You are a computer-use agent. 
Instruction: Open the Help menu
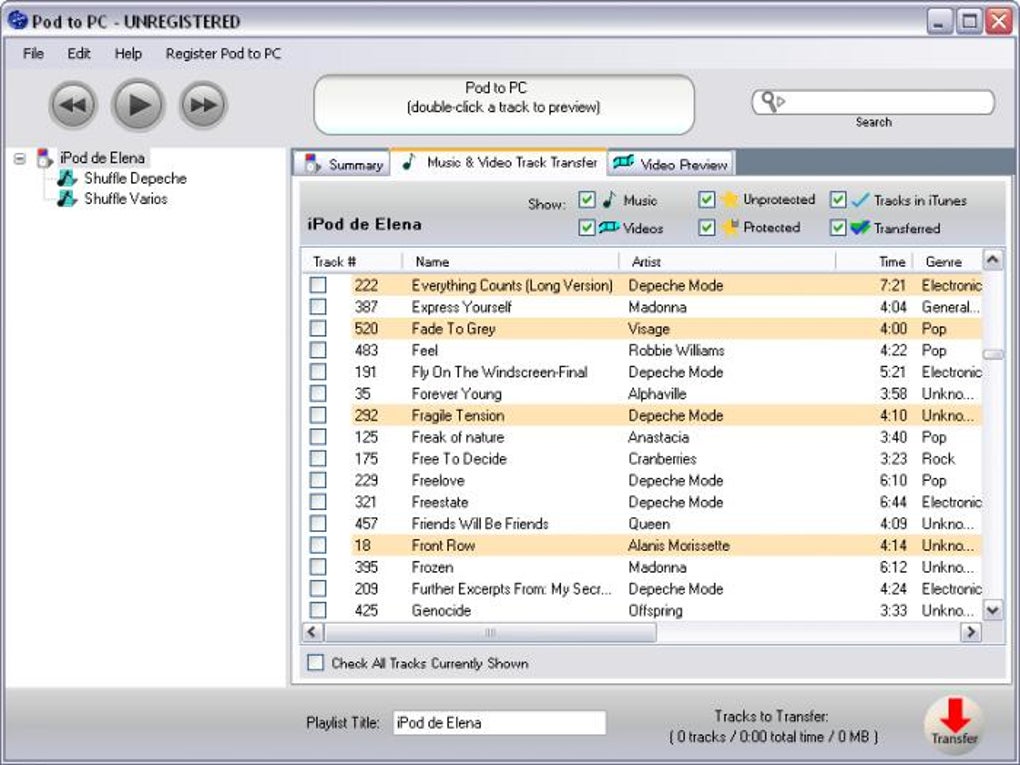(x=128, y=53)
